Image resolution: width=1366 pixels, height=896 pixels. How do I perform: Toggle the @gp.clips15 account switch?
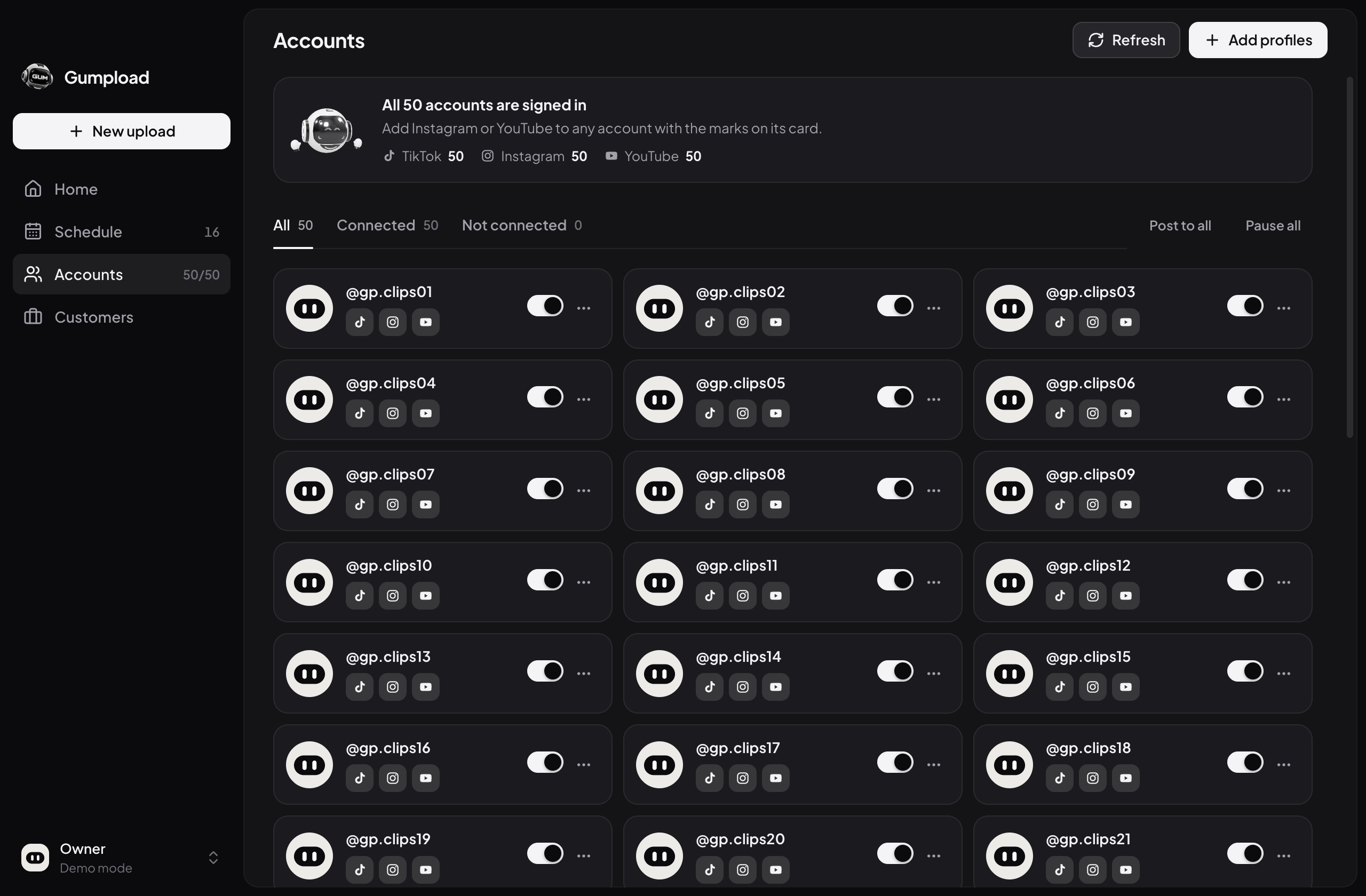click(1245, 671)
